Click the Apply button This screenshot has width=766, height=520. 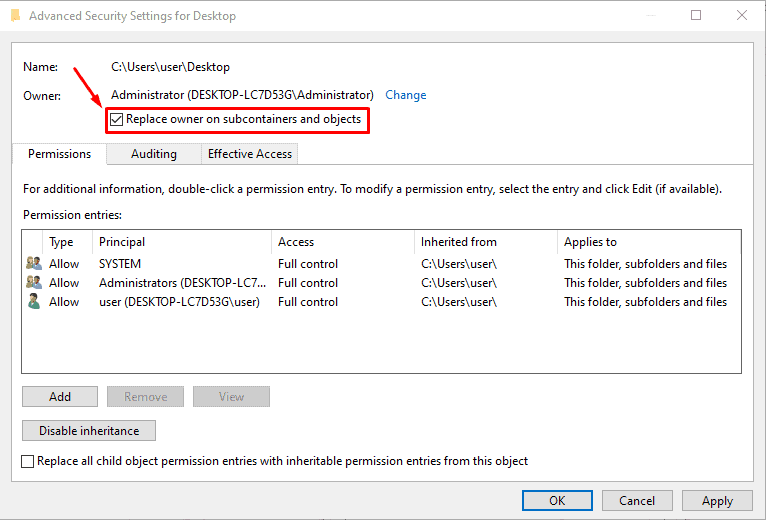[717, 500]
